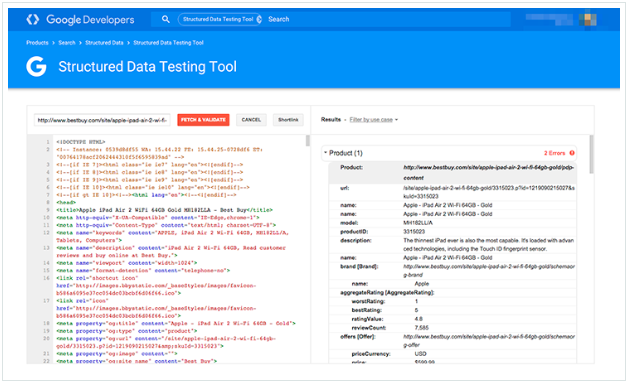Viewport: 628px width, 387px height.
Task: Collapse the Product (1) results section
Action: coord(326,153)
